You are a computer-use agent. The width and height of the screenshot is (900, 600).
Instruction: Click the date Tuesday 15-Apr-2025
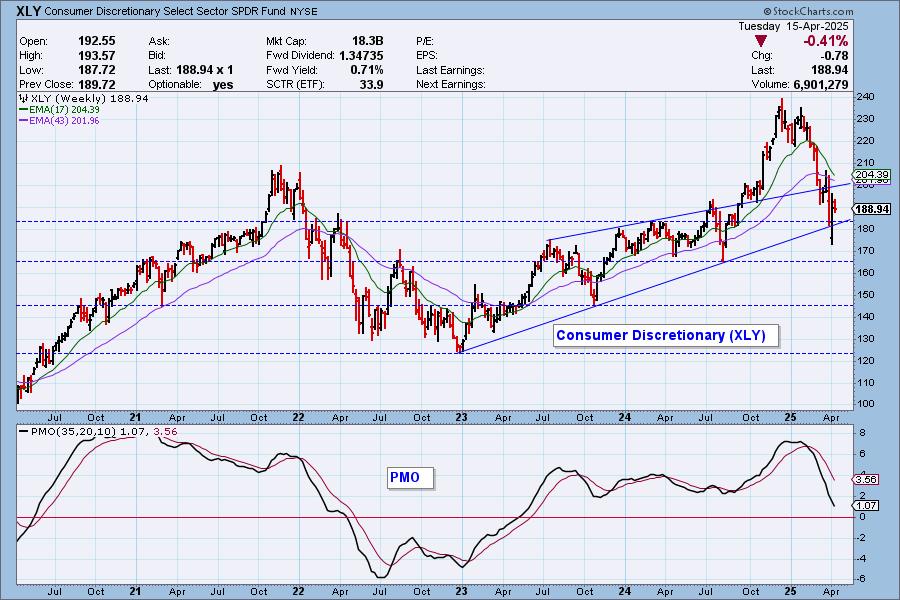793,26
